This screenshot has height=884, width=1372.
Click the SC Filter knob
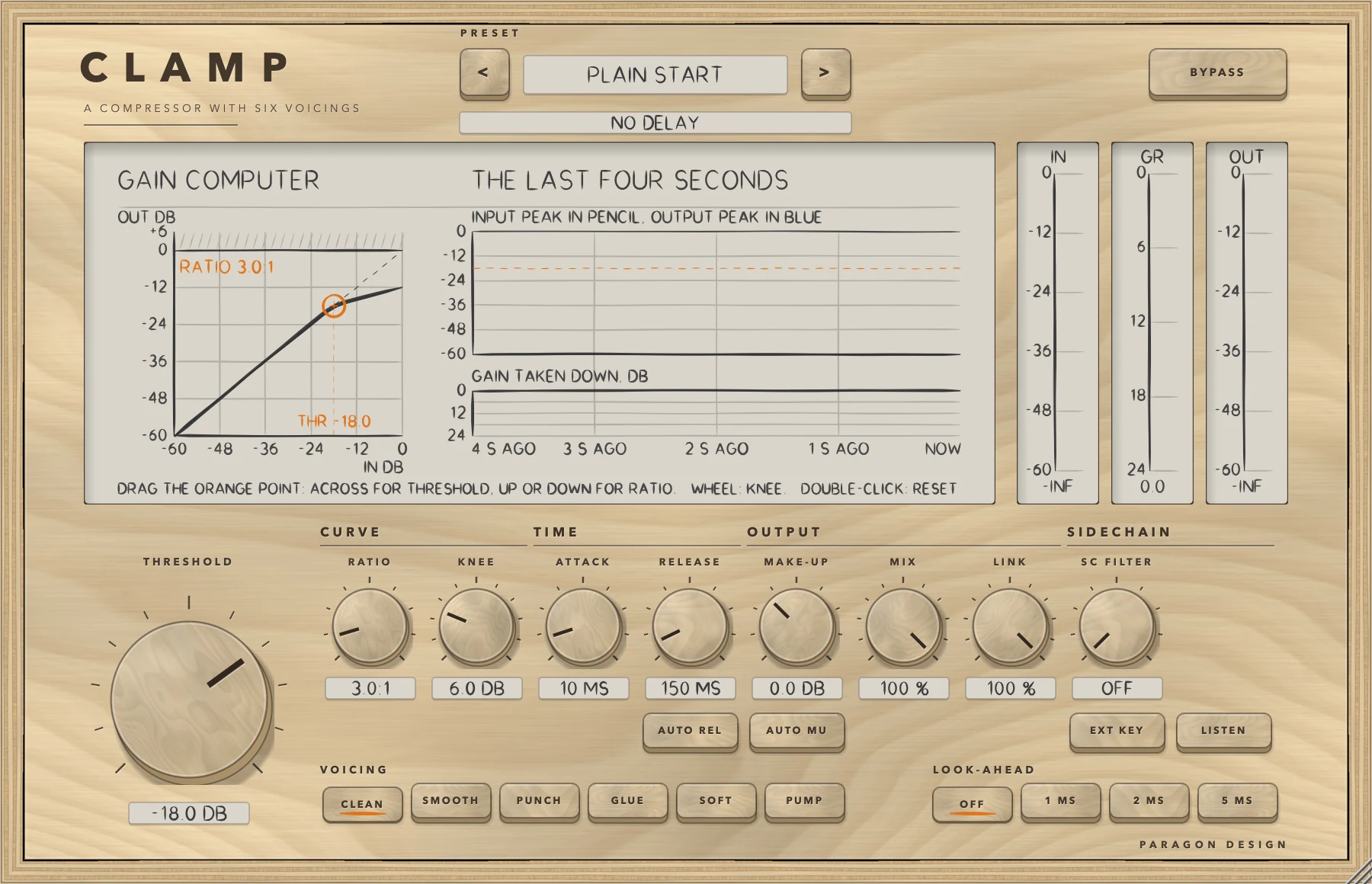pos(1117,627)
